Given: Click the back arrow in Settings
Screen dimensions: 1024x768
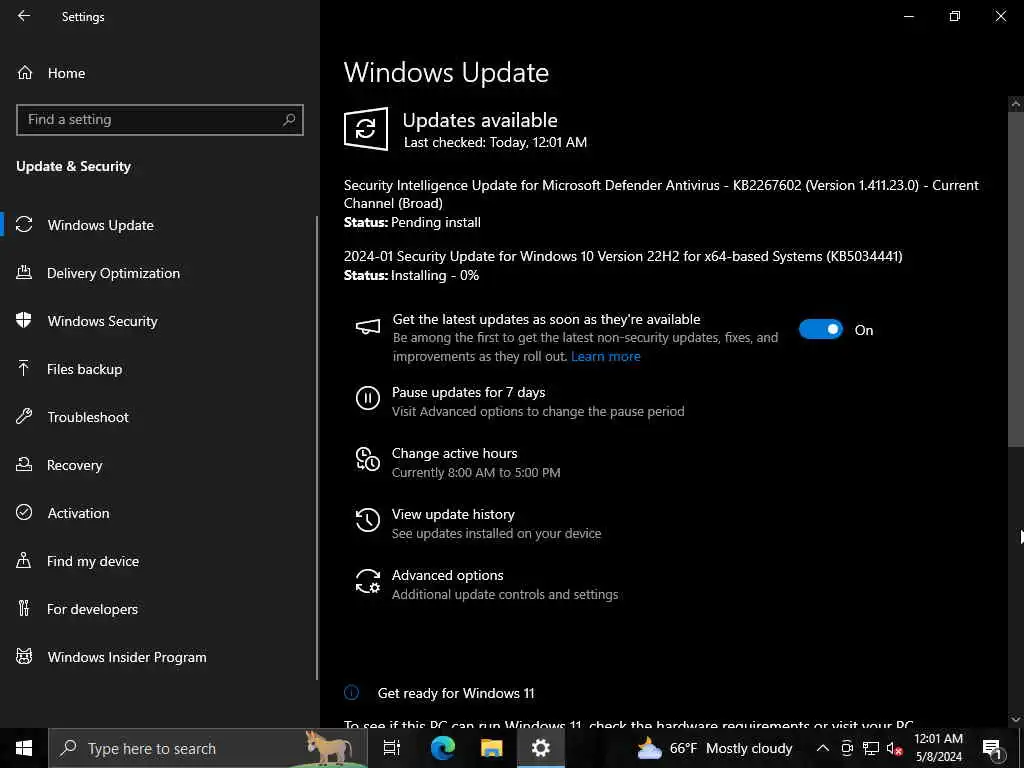Looking at the screenshot, I should (24, 16).
